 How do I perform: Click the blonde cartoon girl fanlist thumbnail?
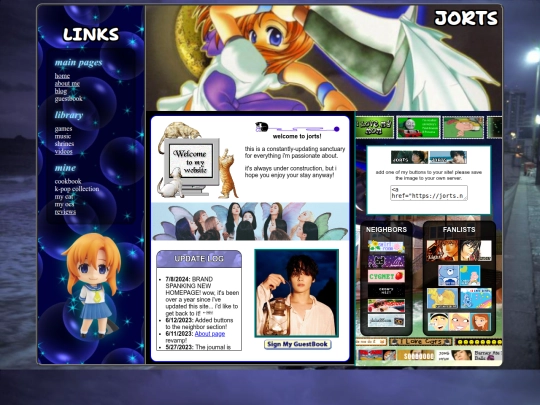[459, 322]
